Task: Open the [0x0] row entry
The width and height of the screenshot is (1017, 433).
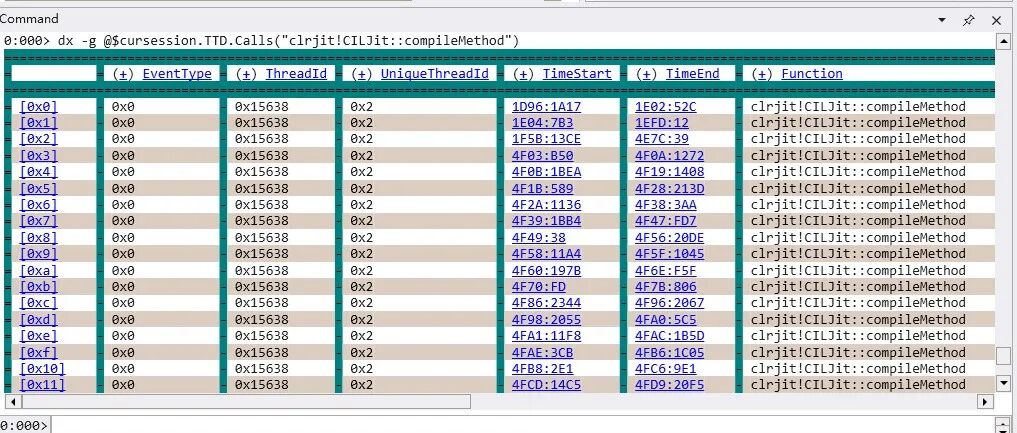Action: point(38,106)
